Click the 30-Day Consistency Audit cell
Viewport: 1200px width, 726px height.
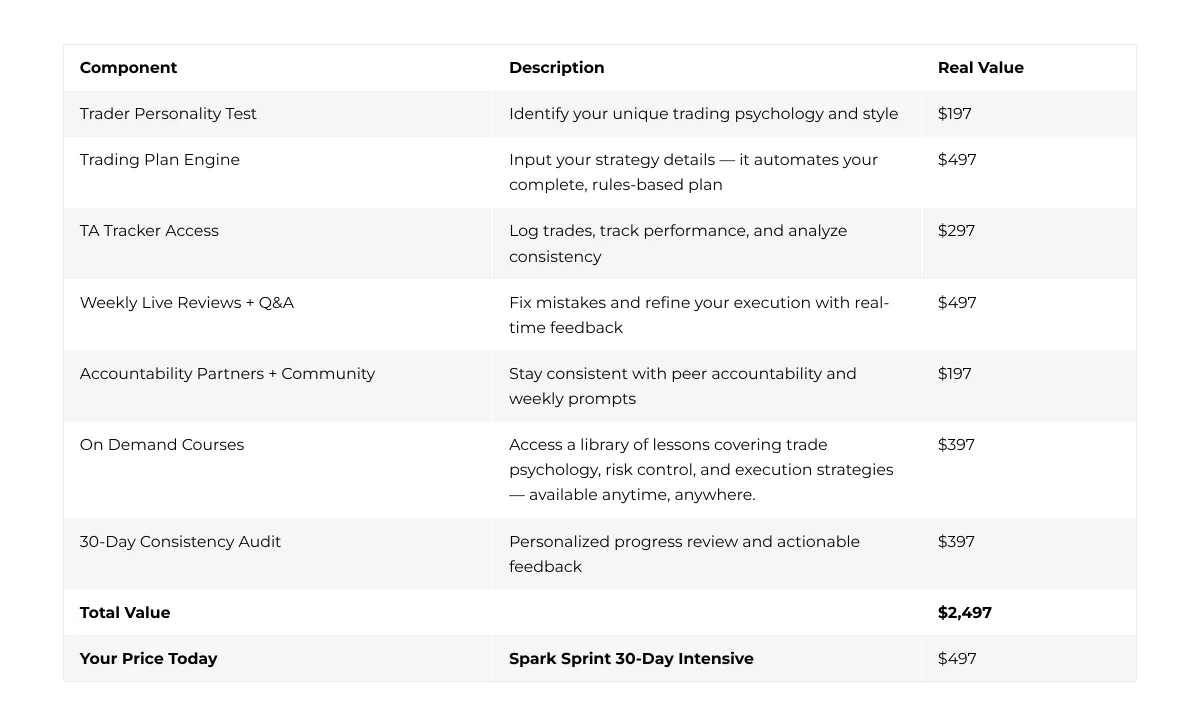180,542
